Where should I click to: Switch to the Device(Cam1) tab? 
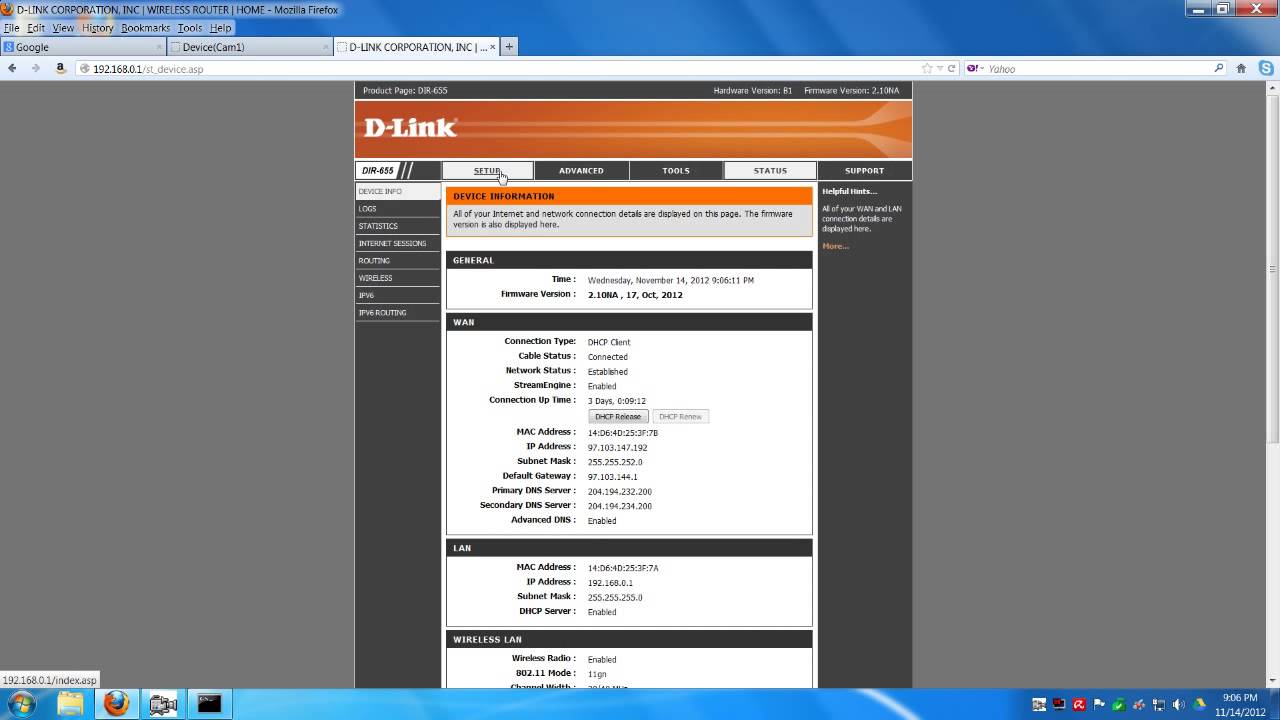[249, 47]
